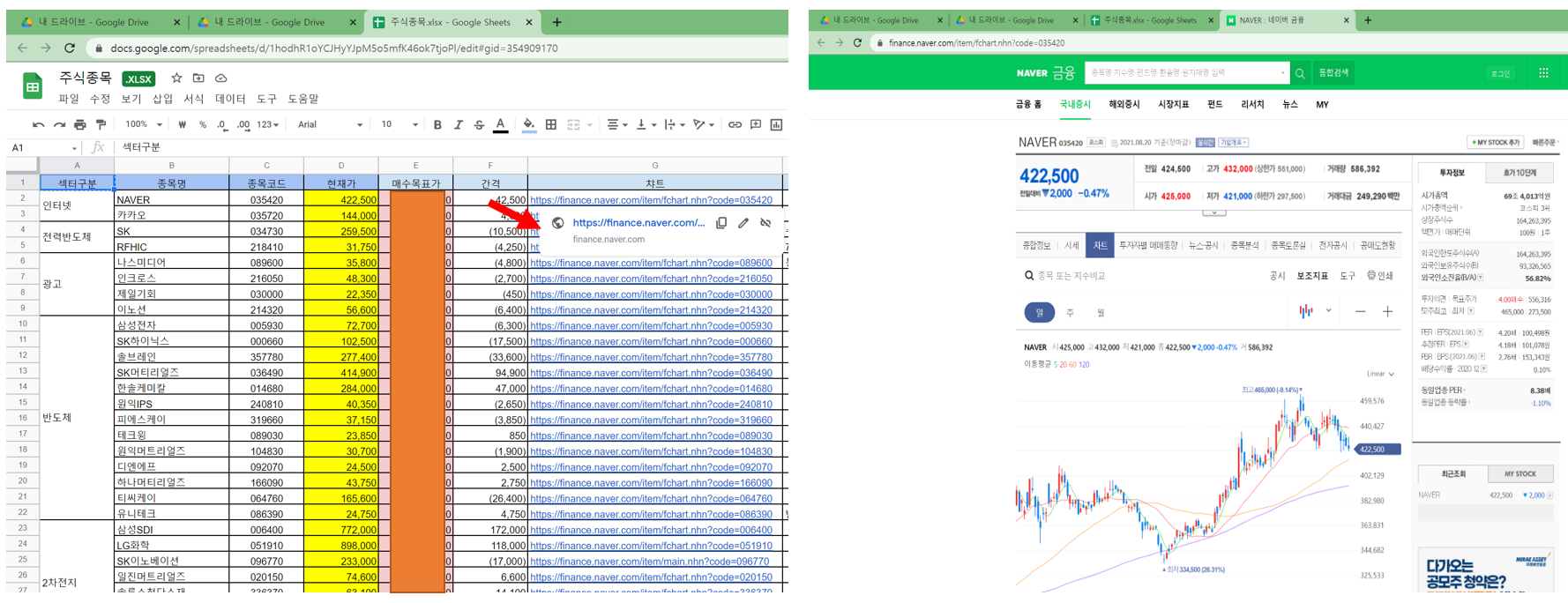View cloud document status icon
Image resolution: width=1568 pixels, height=603 pixels.
pyautogui.click(x=221, y=78)
